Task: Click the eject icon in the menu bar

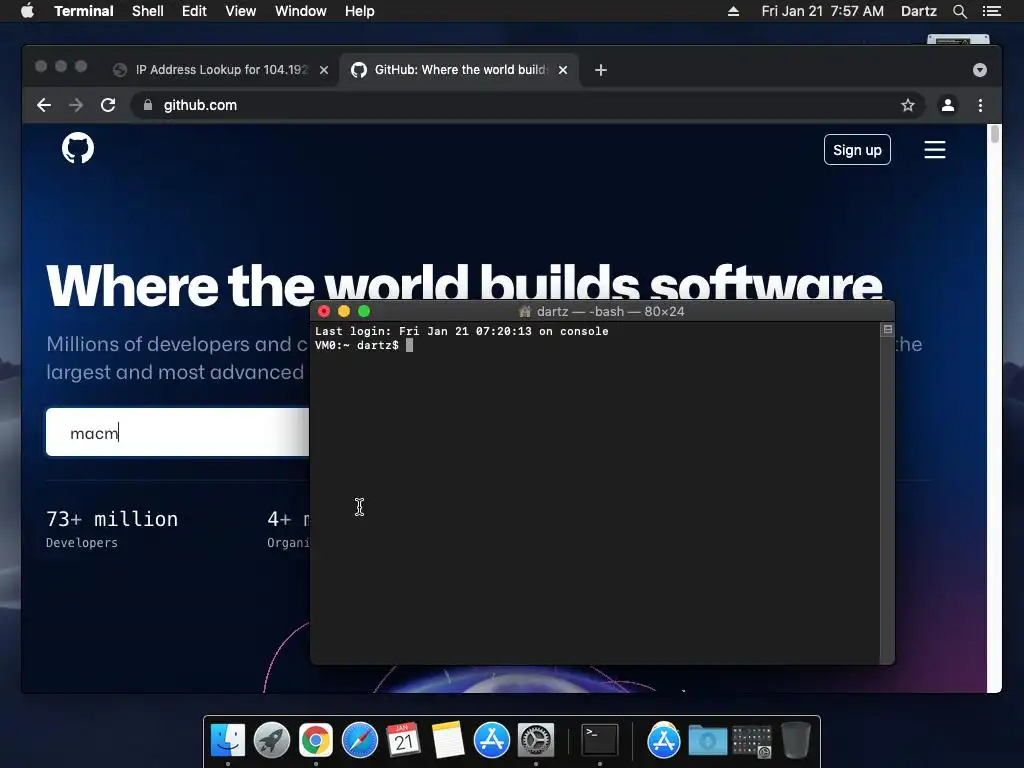Action: (x=733, y=11)
